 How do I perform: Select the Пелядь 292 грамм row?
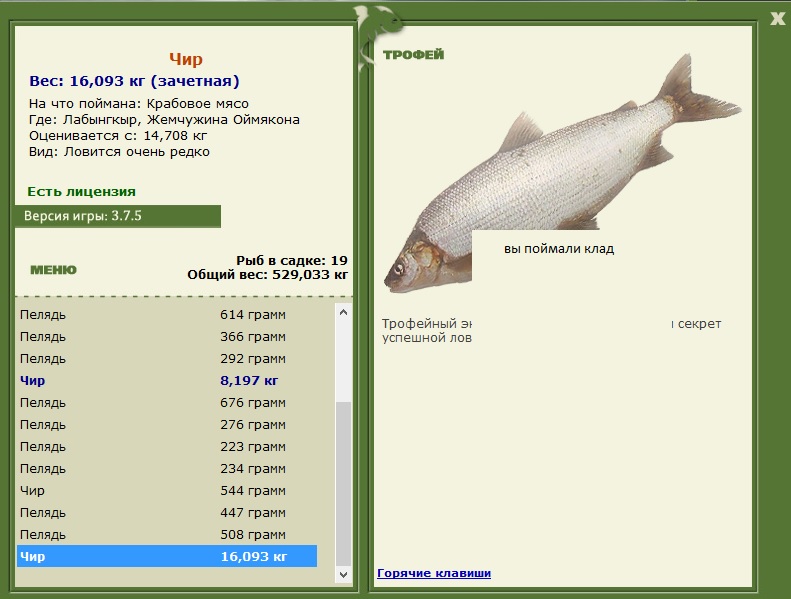tap(167, 359)
